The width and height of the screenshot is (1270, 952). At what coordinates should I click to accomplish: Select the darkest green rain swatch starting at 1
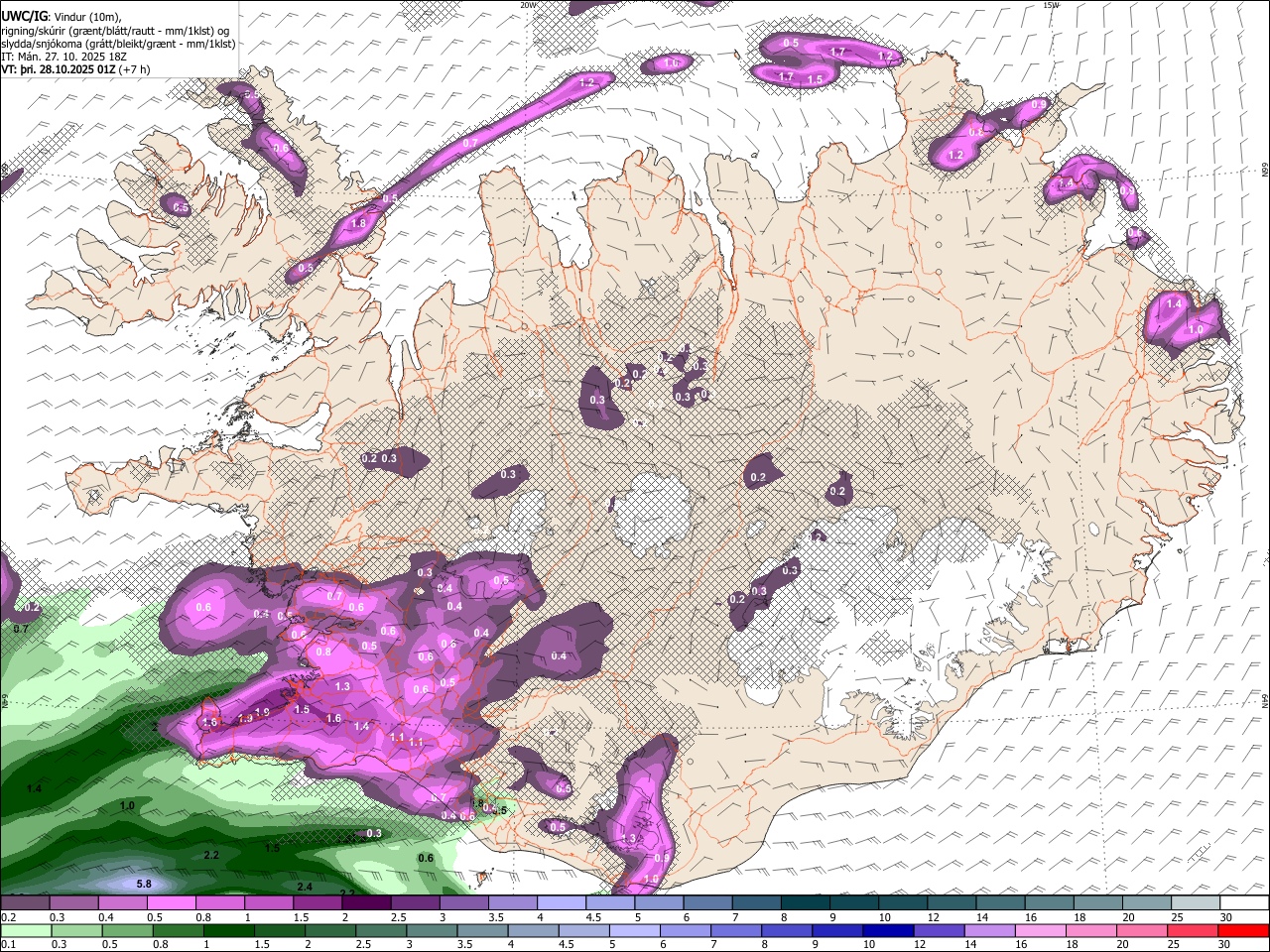[227, 930]
